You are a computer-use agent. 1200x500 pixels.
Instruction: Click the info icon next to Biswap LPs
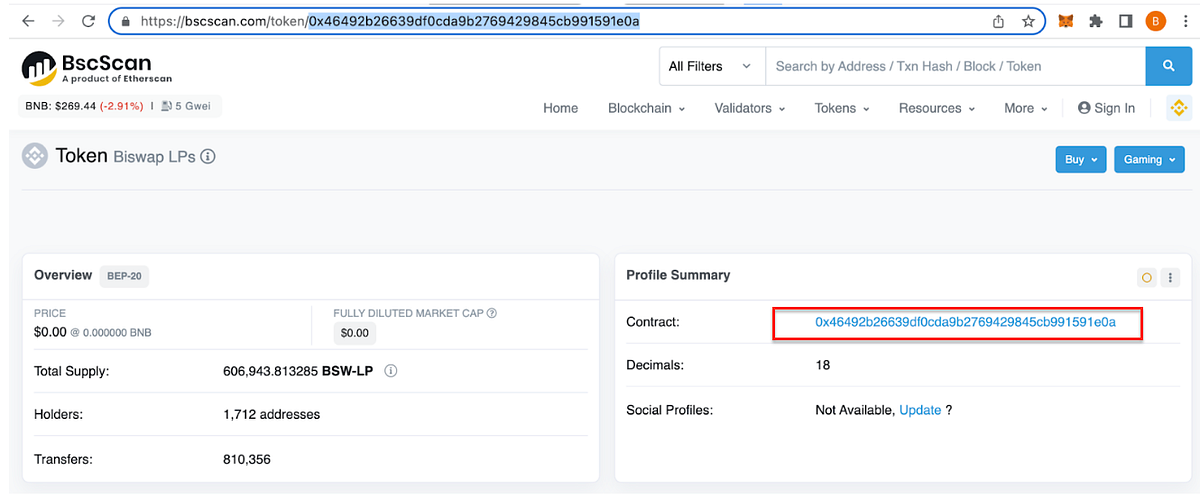tap(208, 157)
